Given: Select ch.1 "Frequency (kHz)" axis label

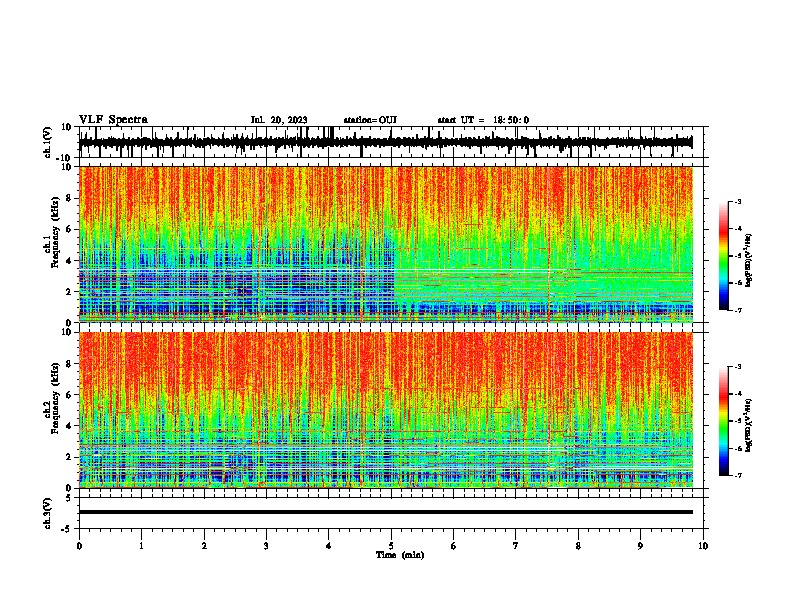Looking at the screenshot, I should pos(56,233).
